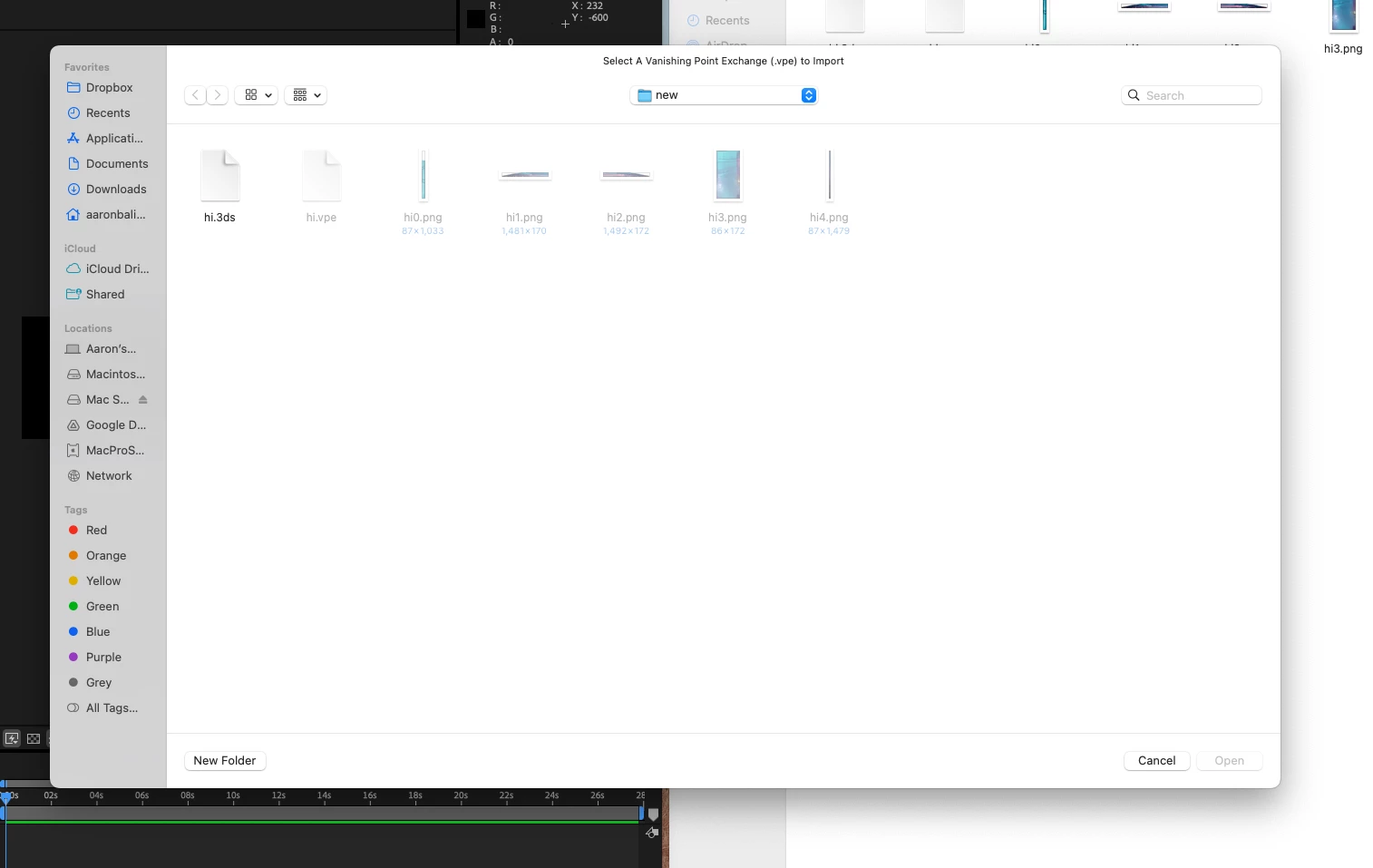Click the first icon in the bottom-left panel
The height and width of the screenshot is (868, 1373).
tap(12, 739)
